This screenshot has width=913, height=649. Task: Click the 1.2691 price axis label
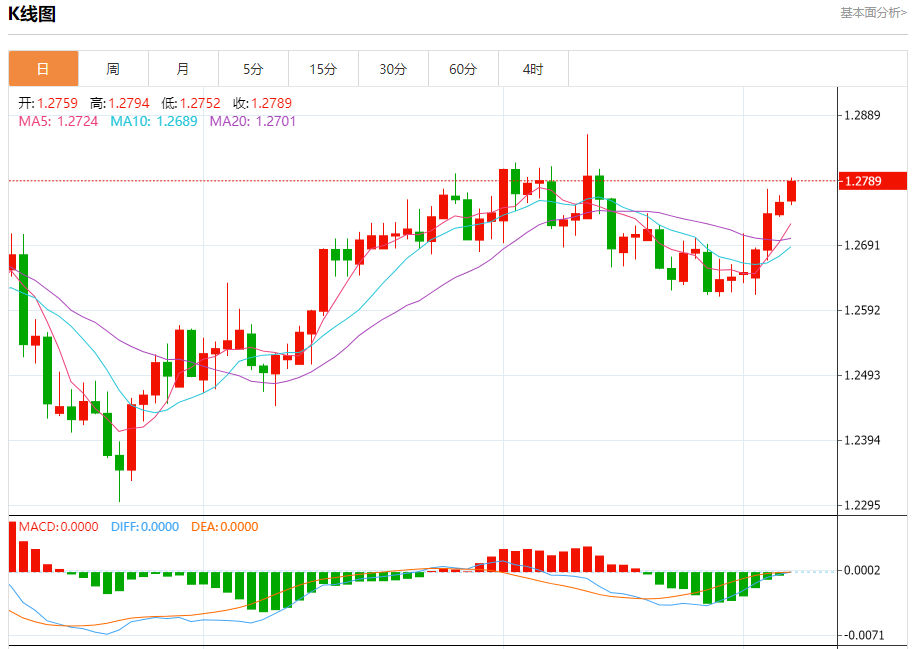coord(862,245)
